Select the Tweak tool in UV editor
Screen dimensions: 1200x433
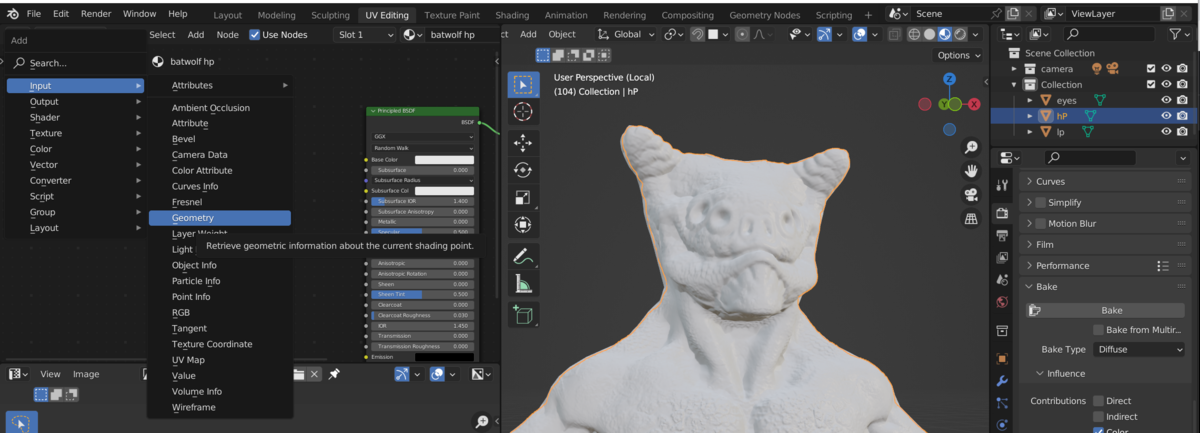(x=22, y=422)
